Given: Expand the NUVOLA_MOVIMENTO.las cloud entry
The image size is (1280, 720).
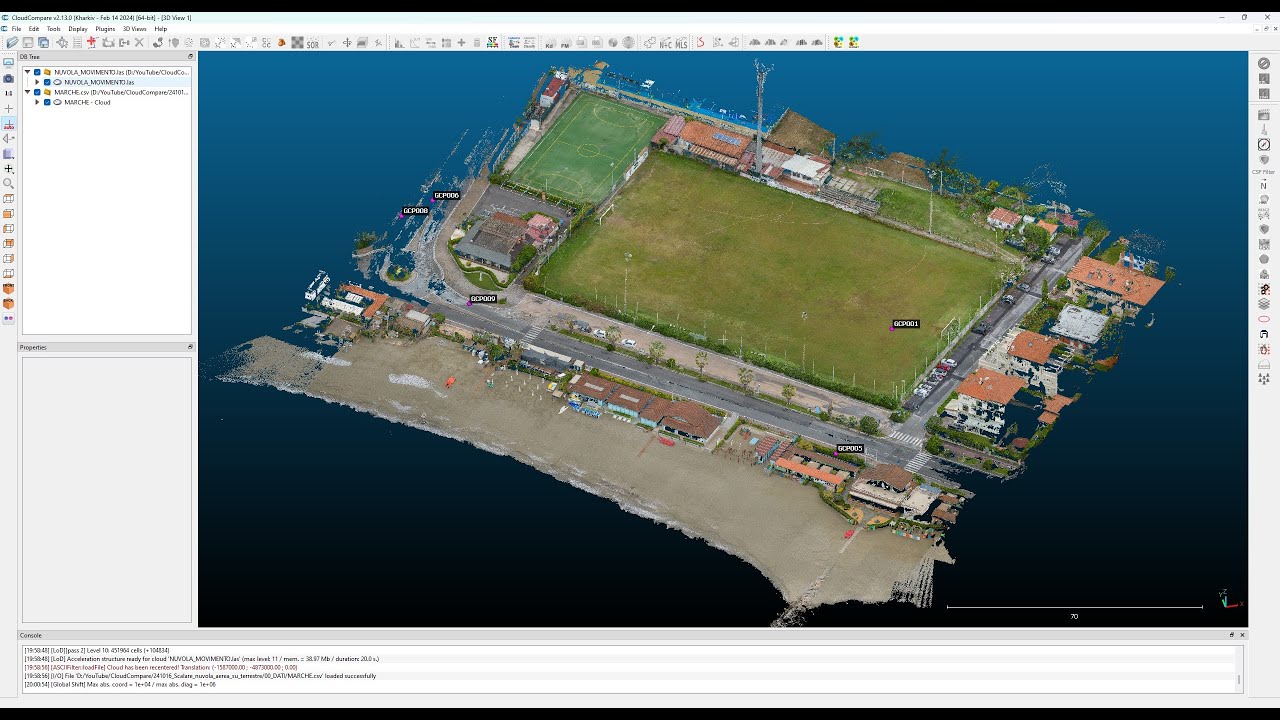Looking at the screenshot, I should [x=37, y=82].
